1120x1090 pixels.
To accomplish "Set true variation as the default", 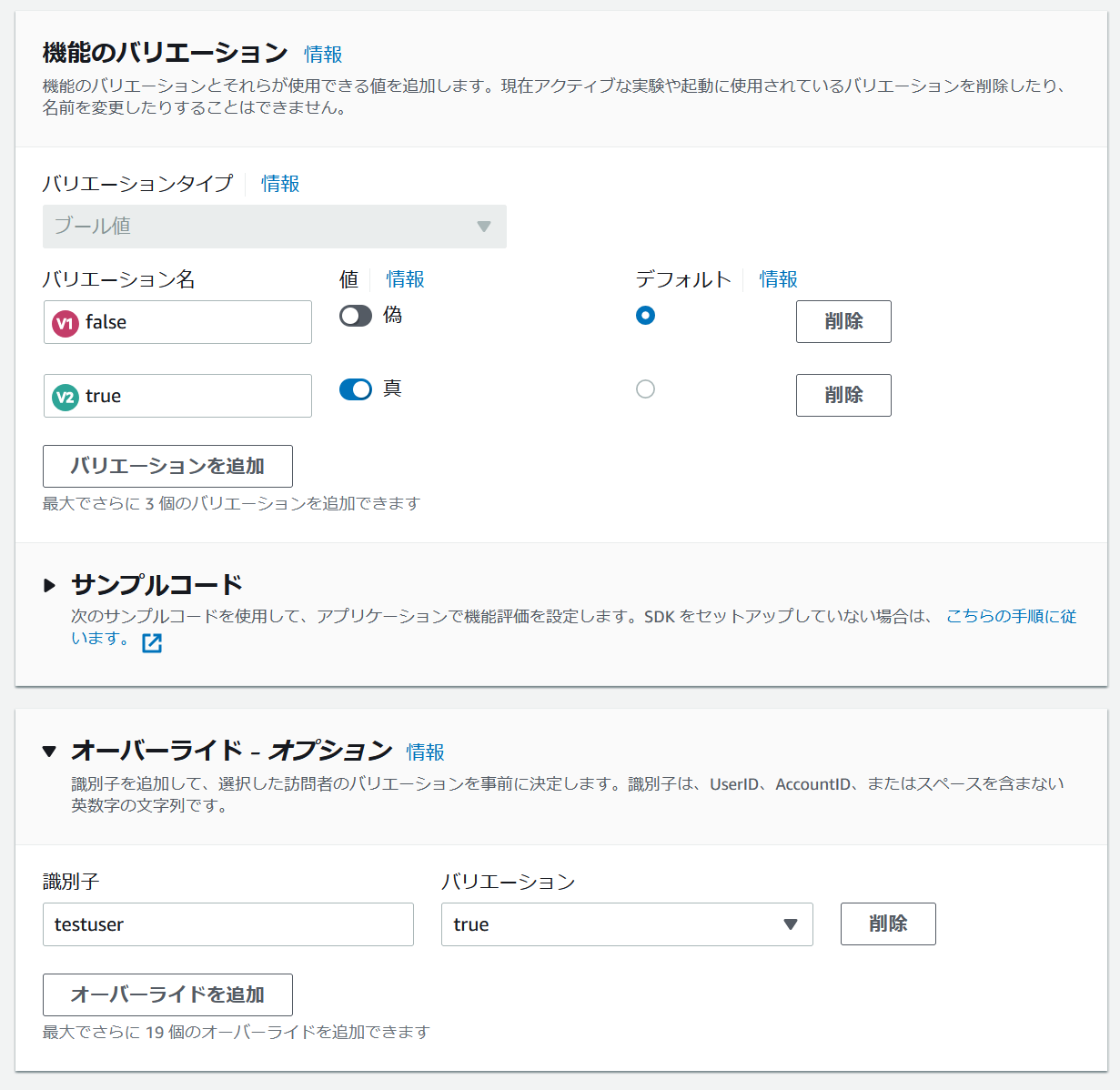I will [645, 389].
